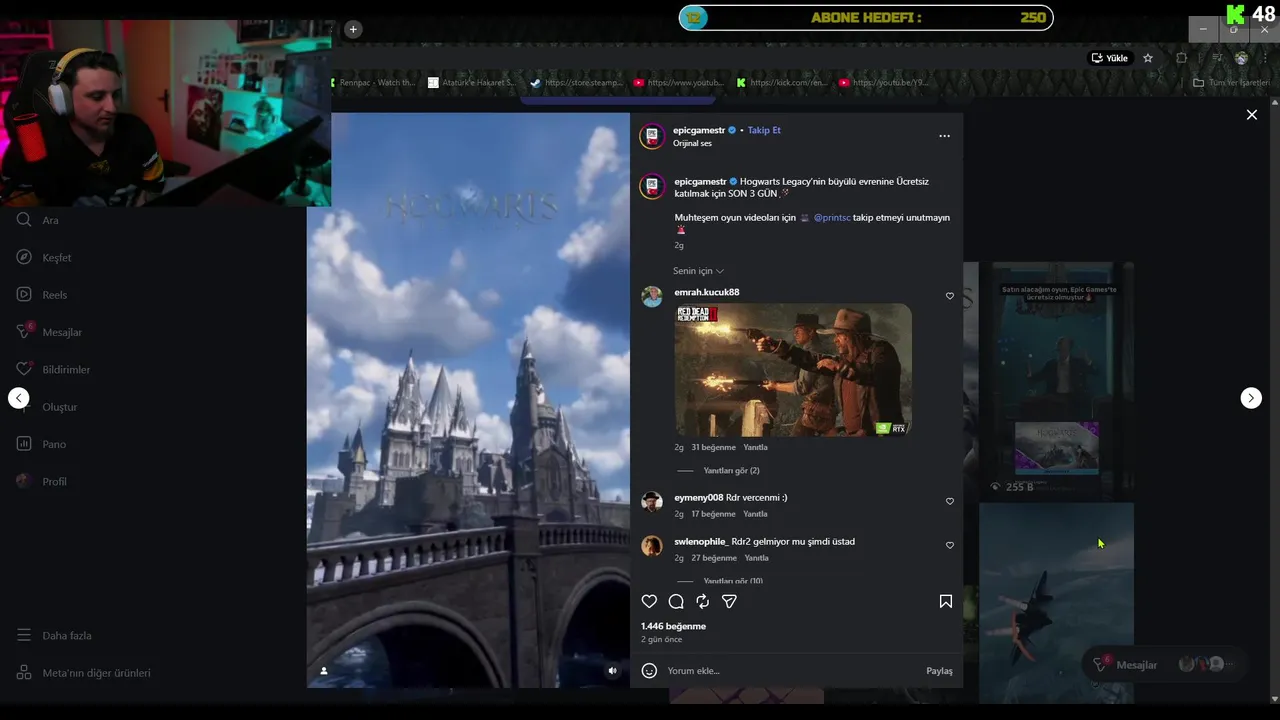The width and height of the screenshot is (1280, 720).
Task: Open the Atatürk'e Hakaret bookmark
Action: pyautogui.click(x=471, y=83)
